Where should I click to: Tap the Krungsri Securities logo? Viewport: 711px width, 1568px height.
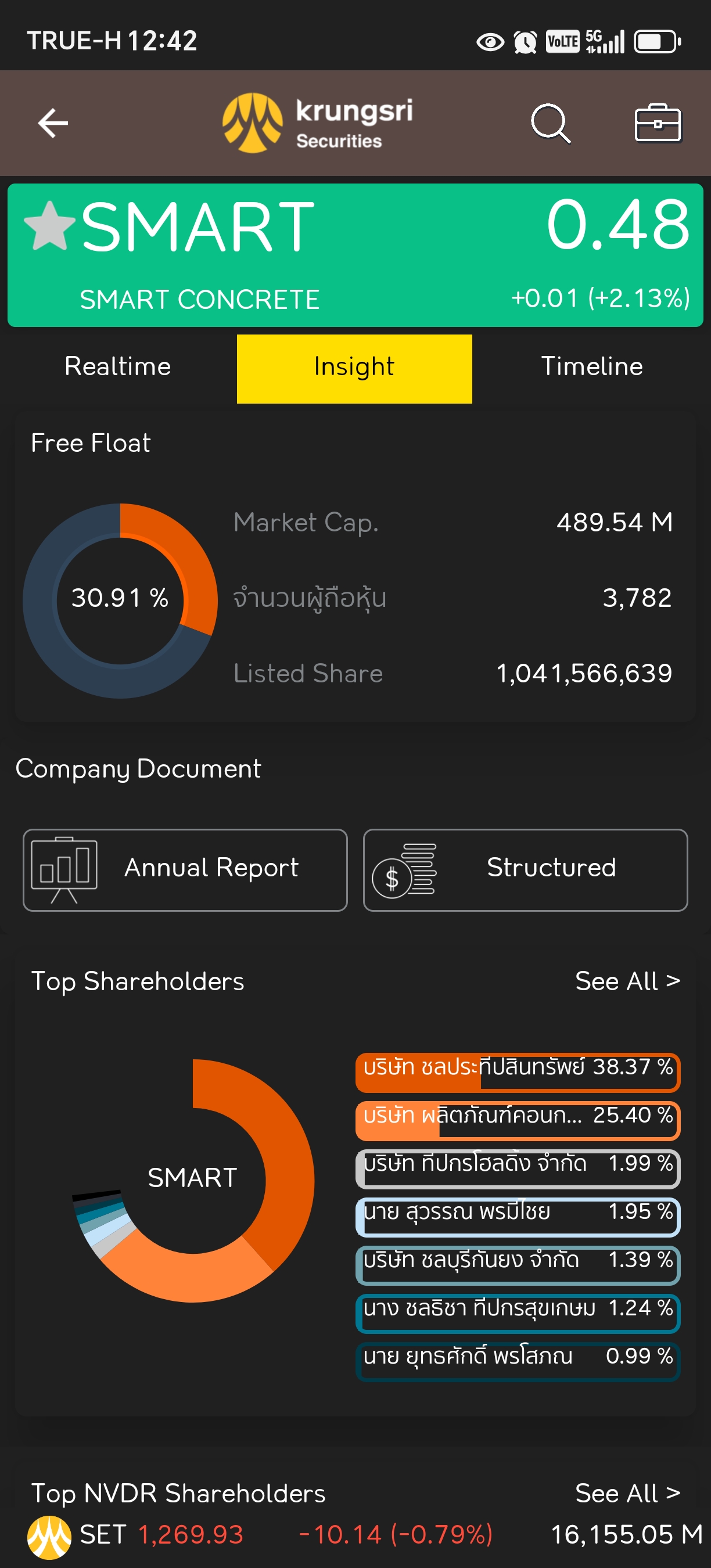[x=318, y=123]
